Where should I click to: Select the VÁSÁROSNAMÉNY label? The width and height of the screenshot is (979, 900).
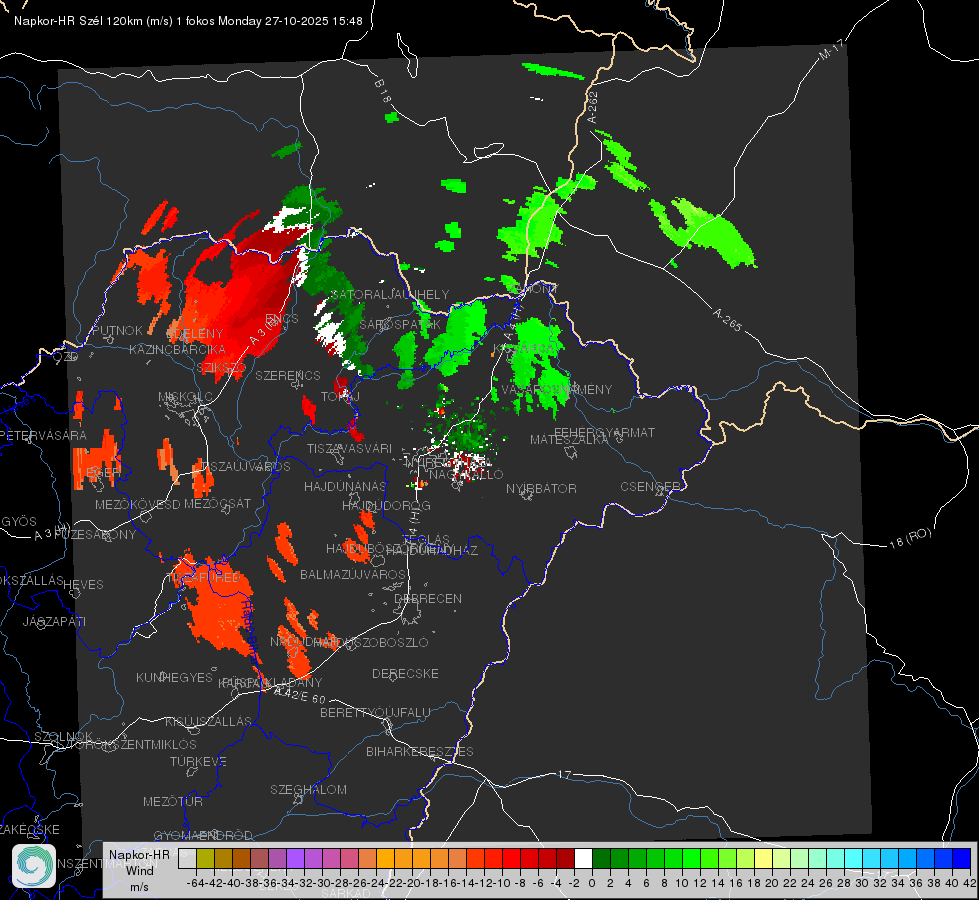click(557, 389)
